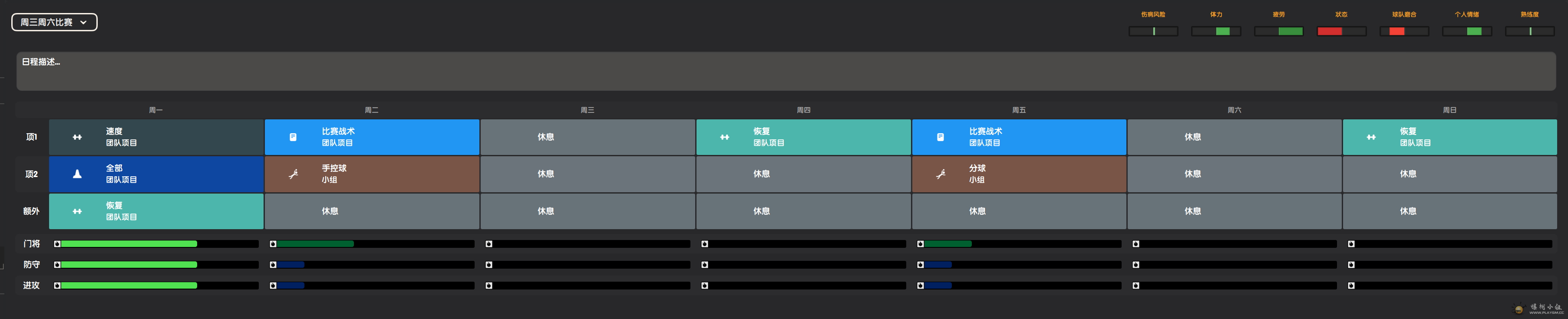
Task: Click the 疲劳 indicator bar
Action: (x=1278, y=31)
